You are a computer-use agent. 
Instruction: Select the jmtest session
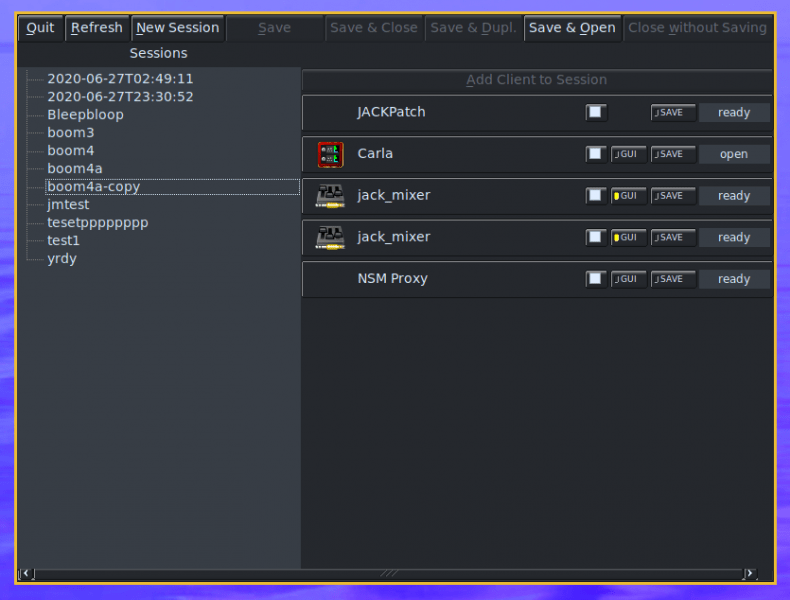click(68, 205)
